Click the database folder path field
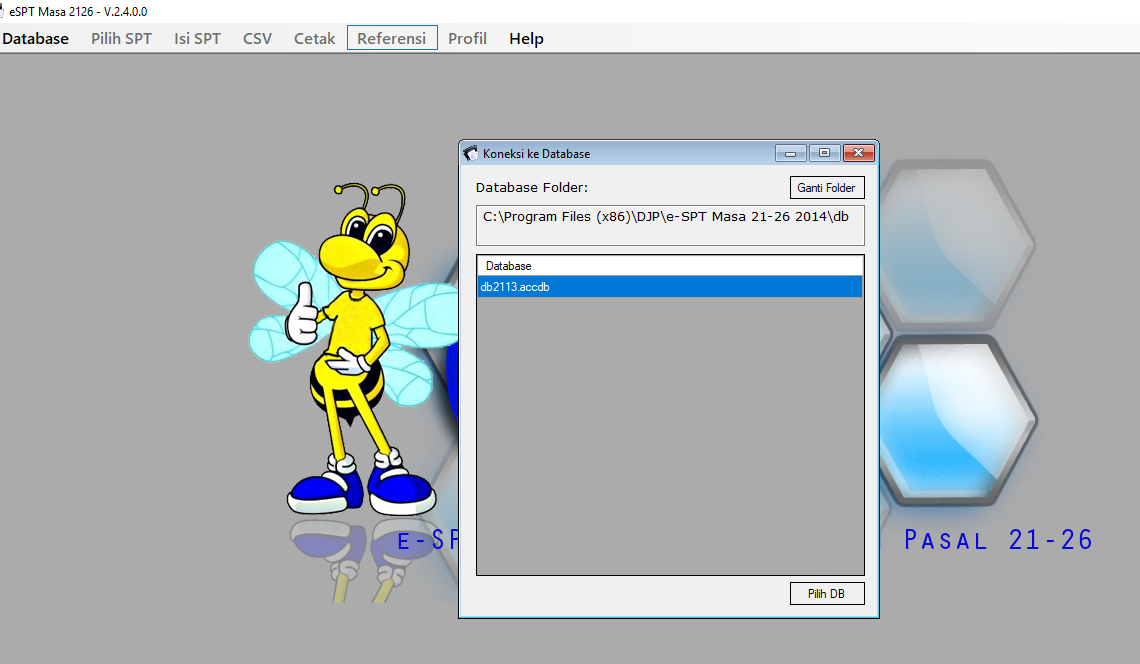1140x664 pixels. coord(670,225)
